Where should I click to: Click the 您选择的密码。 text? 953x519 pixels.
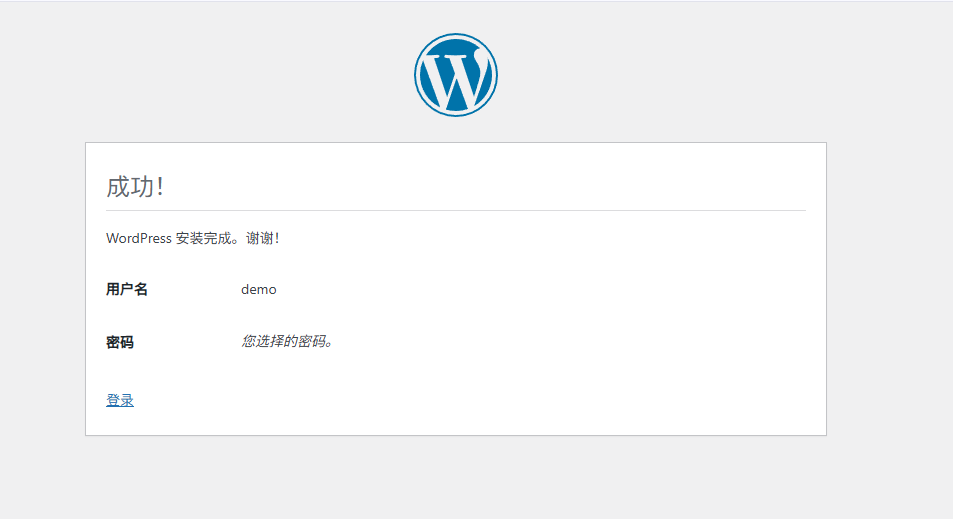287,342
